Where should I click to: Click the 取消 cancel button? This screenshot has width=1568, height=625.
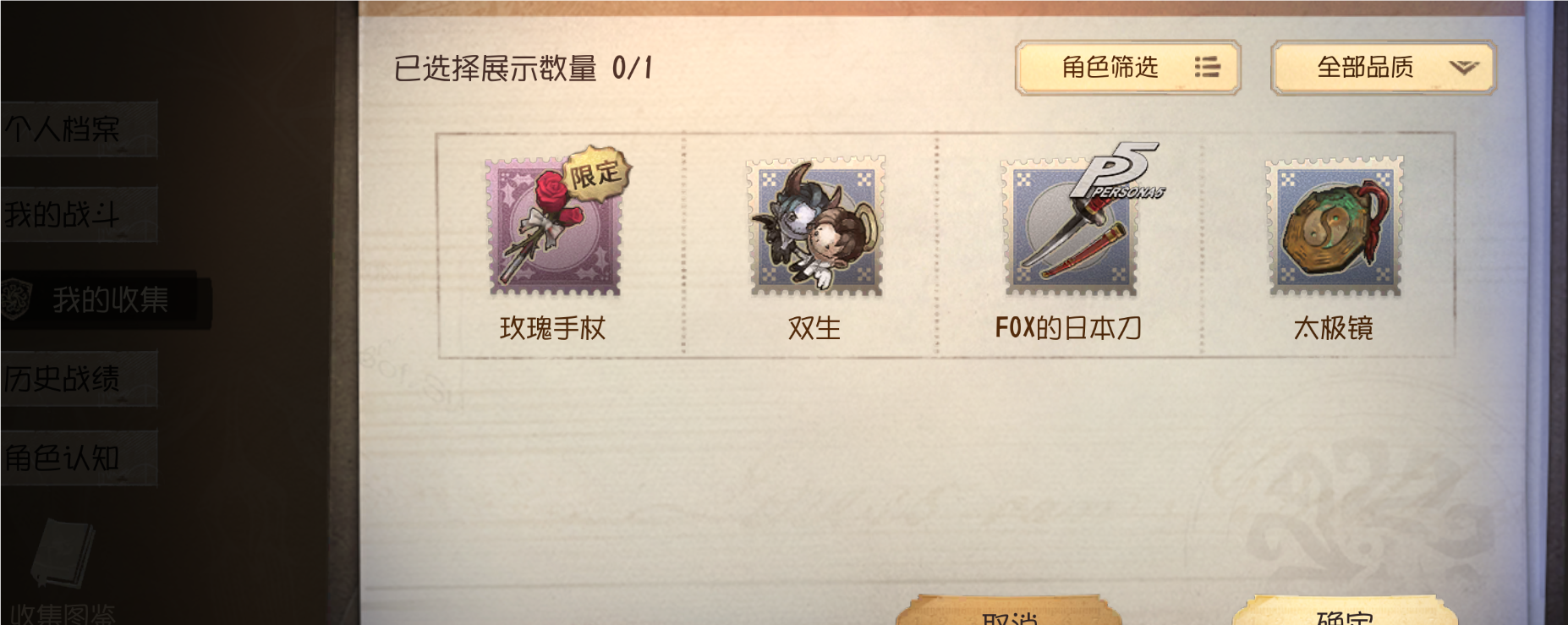coord(1010,612)
